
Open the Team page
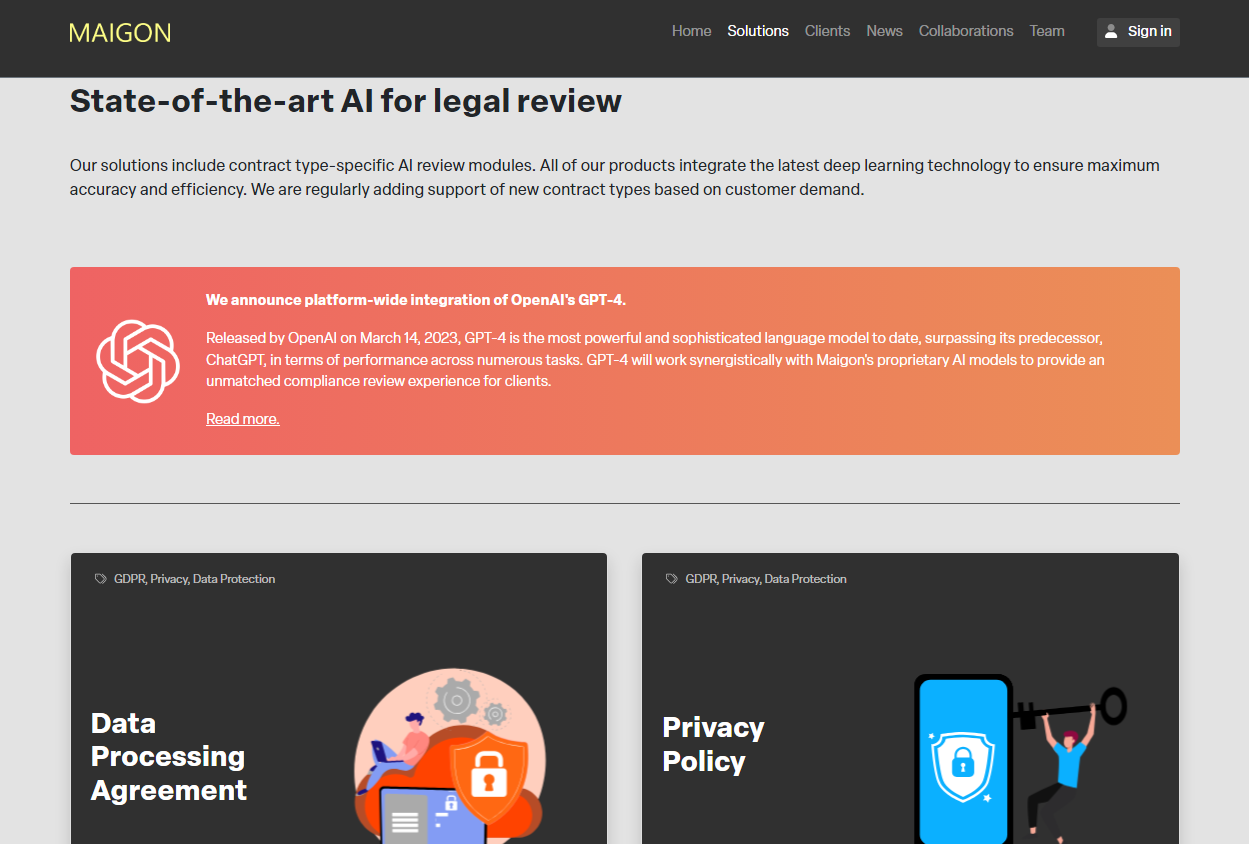[1047, 31]
